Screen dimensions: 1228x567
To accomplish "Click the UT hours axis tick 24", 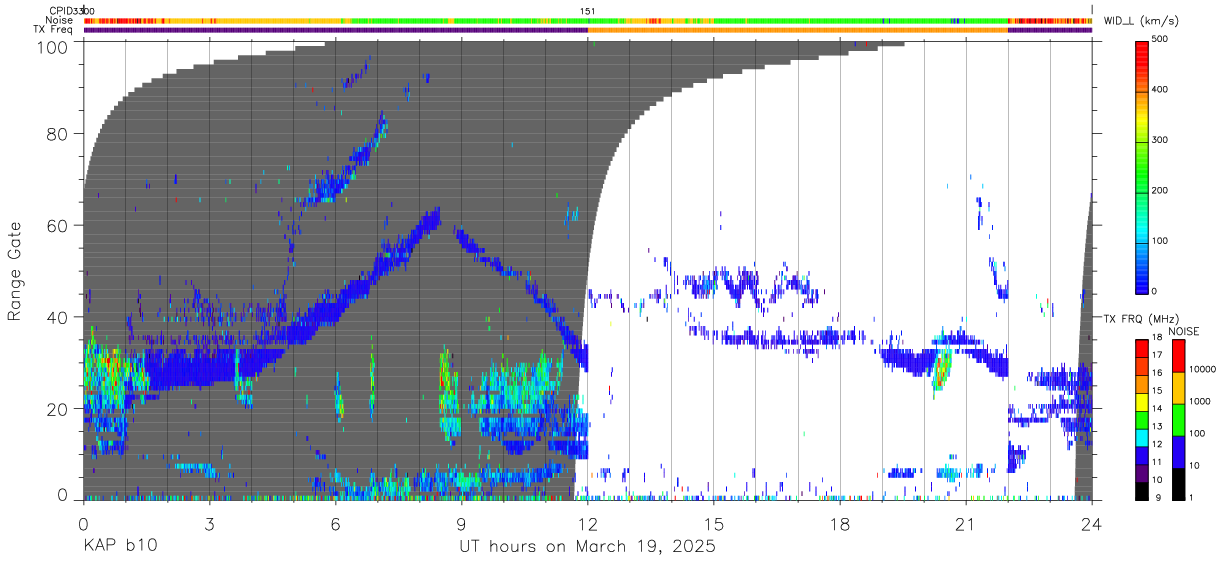I will (1092, 524).
